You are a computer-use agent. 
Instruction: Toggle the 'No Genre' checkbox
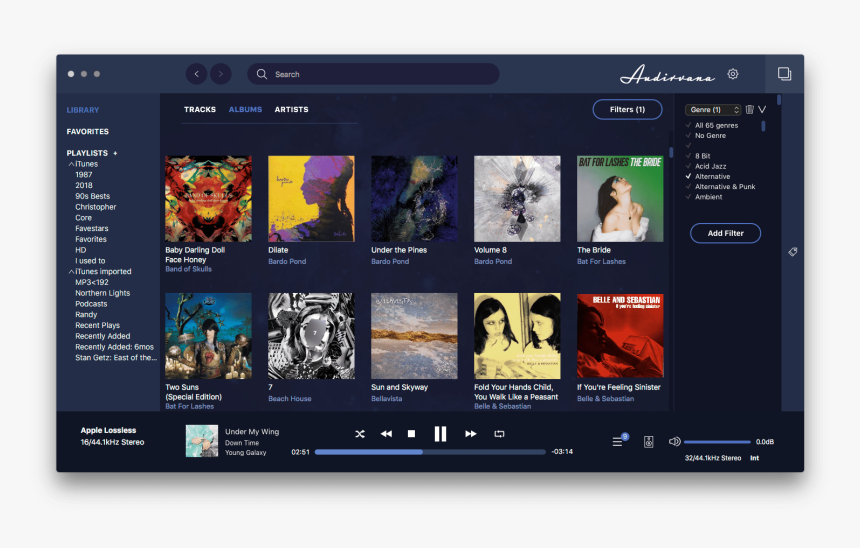(x=688, y=135)
